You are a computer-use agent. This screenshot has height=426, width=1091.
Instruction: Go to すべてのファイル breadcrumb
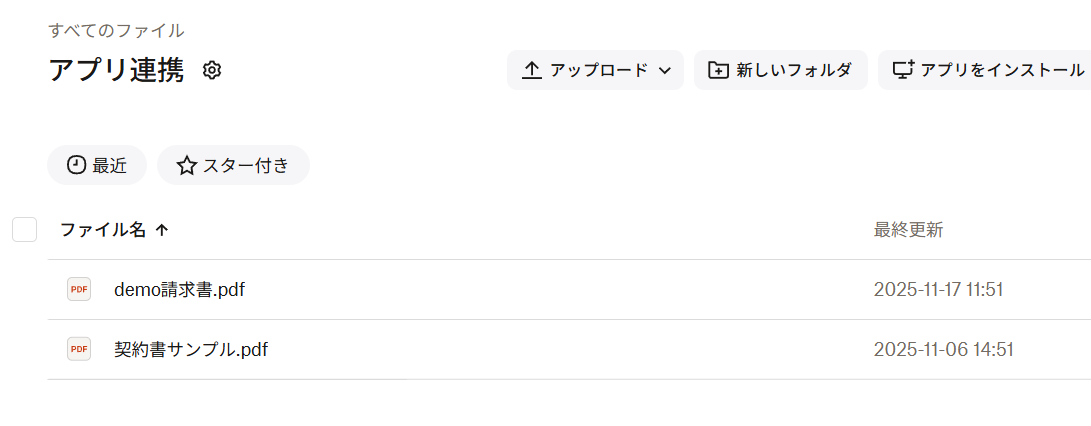coord(116,30)
